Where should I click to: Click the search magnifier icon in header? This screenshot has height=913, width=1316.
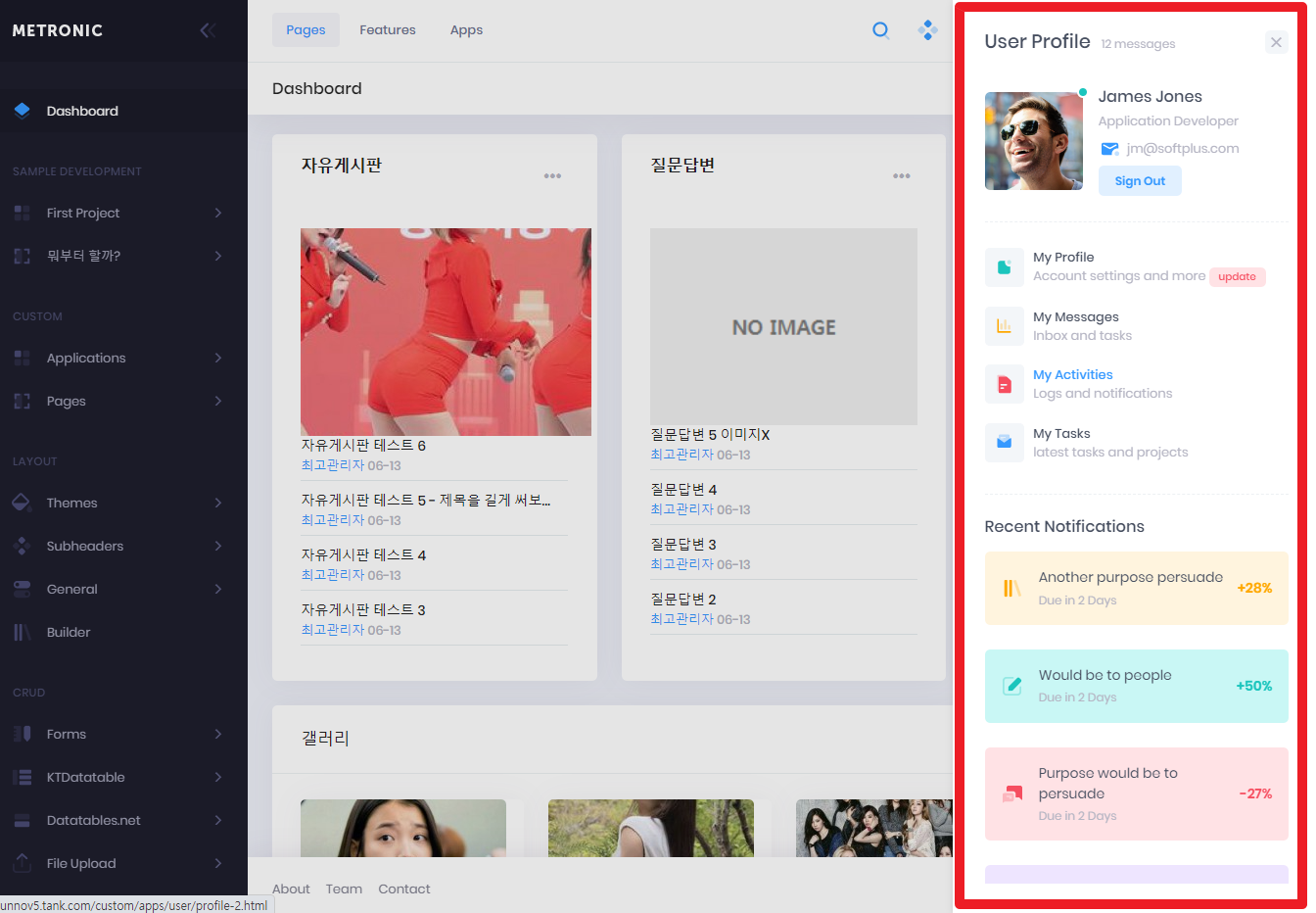(880, 30)
